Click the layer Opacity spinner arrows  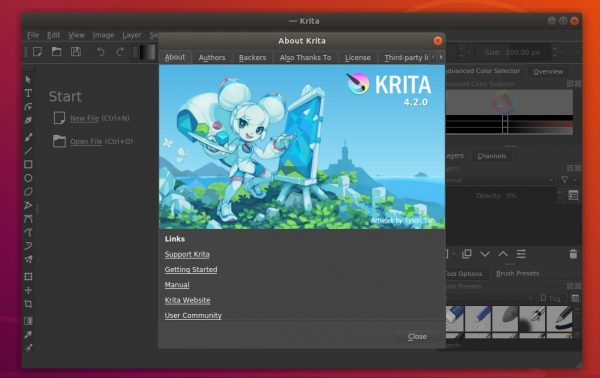click(x=560, y=196)
